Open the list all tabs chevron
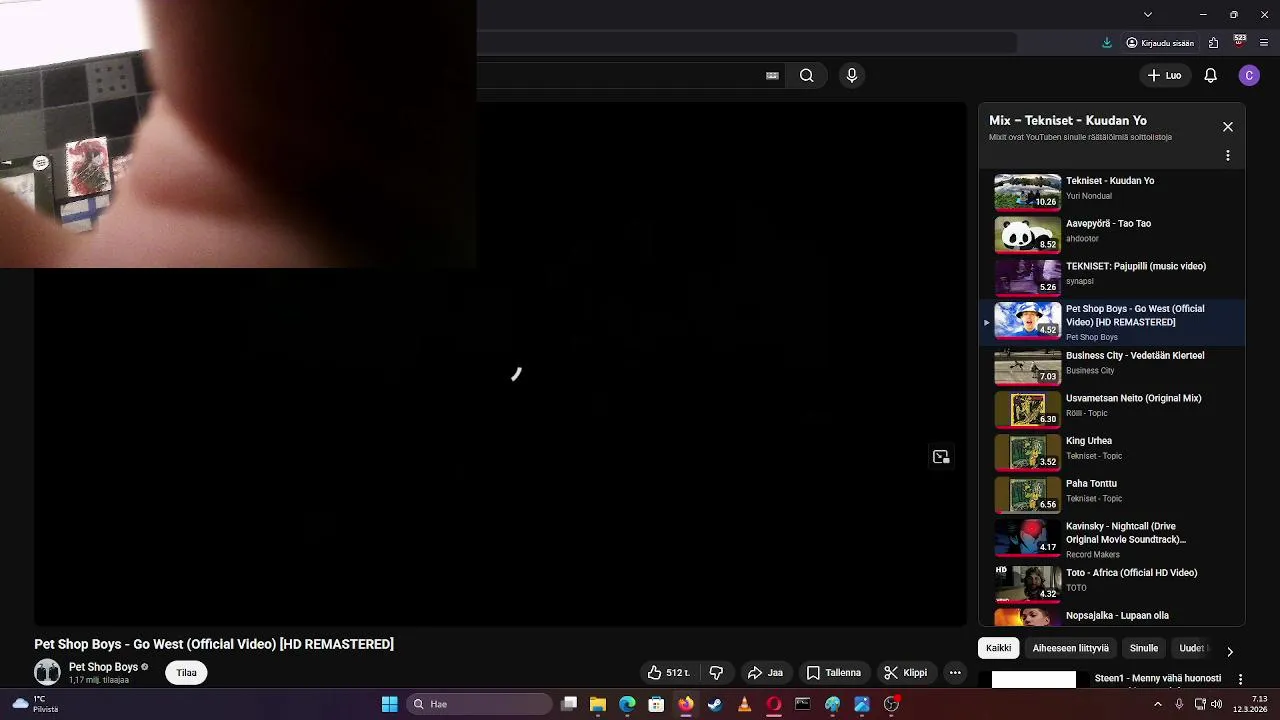This screenshot has height=720, width=1280. pyautogui.click(x=1148, y=14)
